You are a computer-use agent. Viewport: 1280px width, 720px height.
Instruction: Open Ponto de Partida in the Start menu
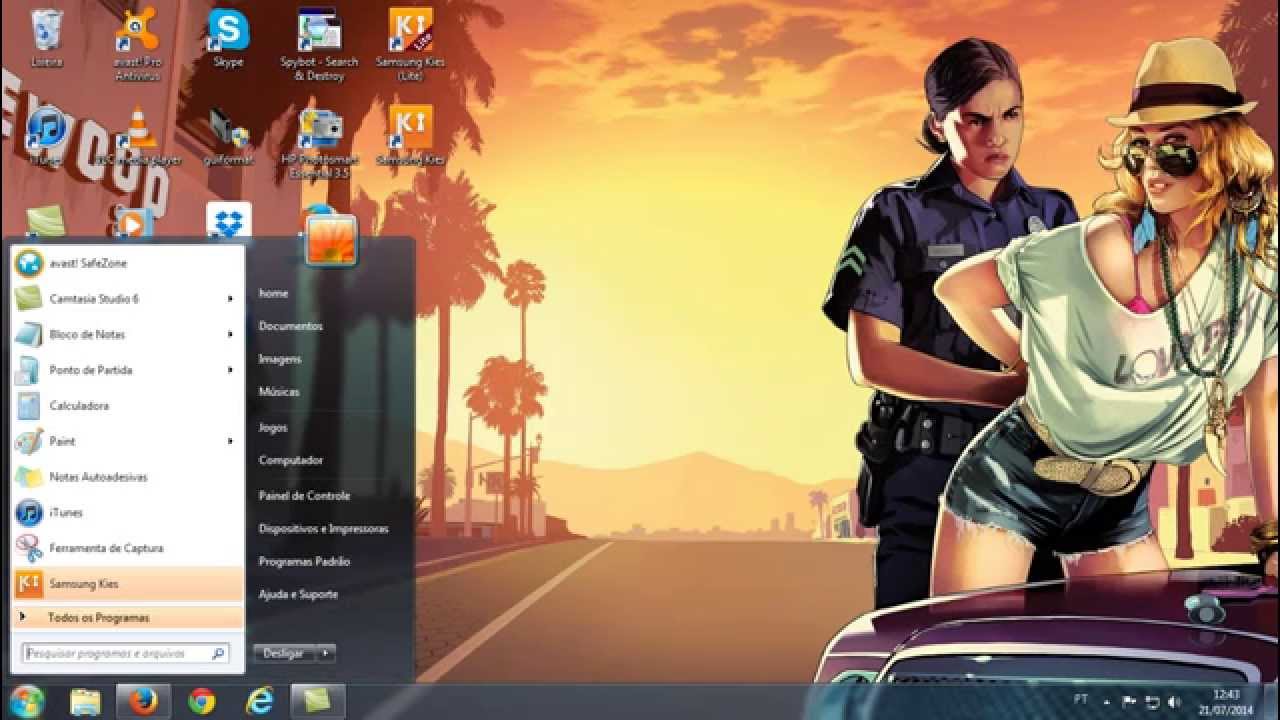[128, 370]
